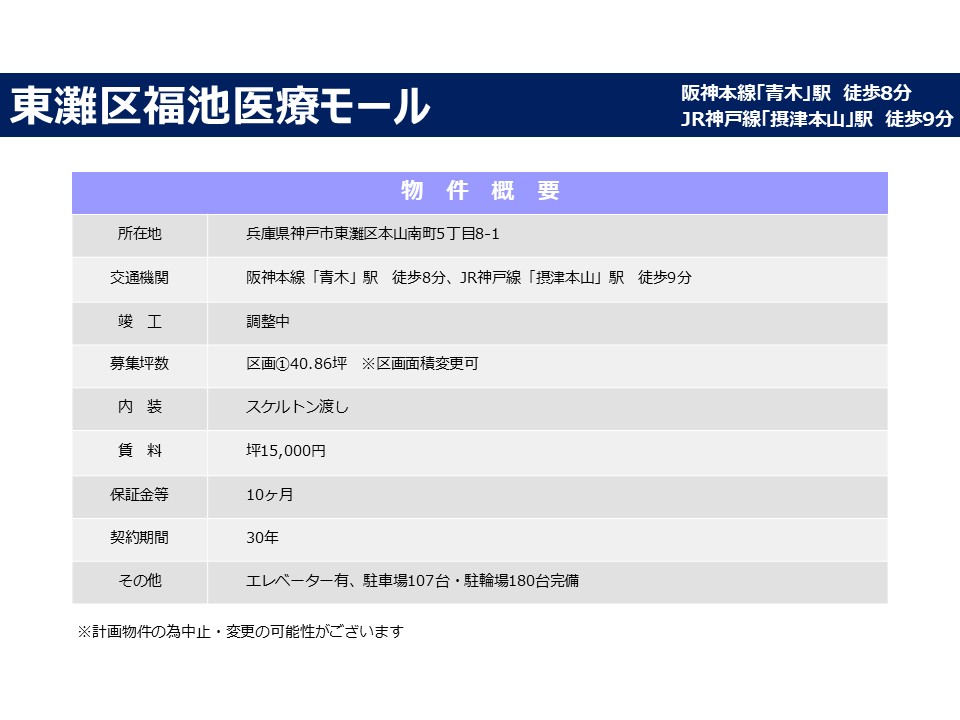
Task: Click the footnote ※計画物件の為中止・変更の可能性がございます
Action: point(240,632)
